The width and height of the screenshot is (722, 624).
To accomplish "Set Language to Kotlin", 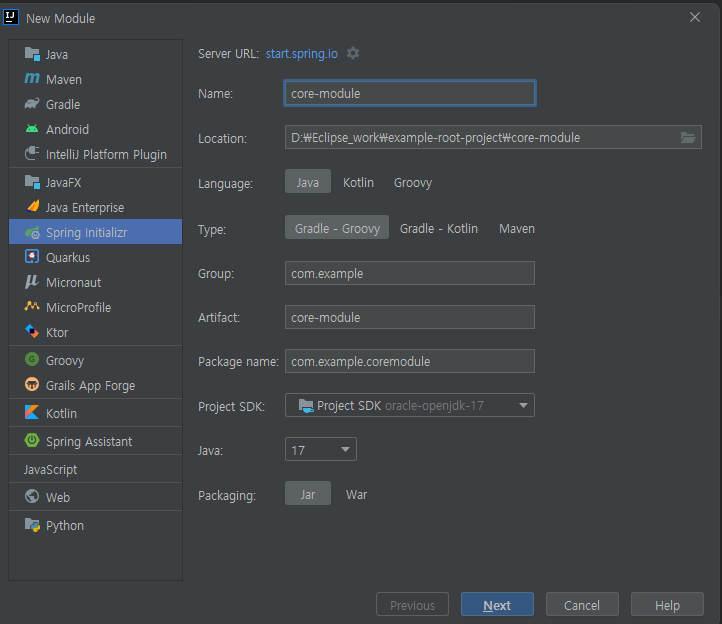I will click(358, 183).
